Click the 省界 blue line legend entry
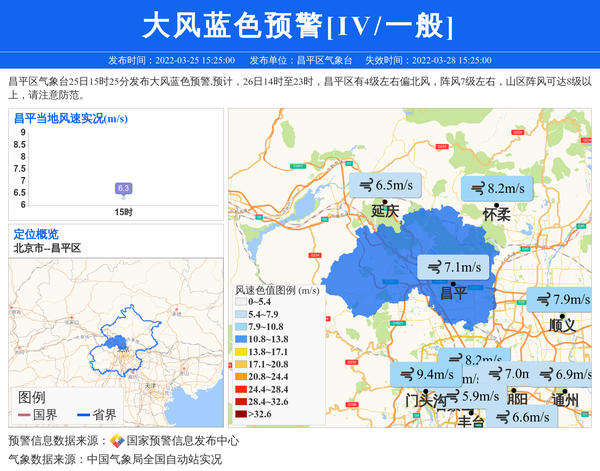Viewport: 600px width, 471px height. point(93,415)
